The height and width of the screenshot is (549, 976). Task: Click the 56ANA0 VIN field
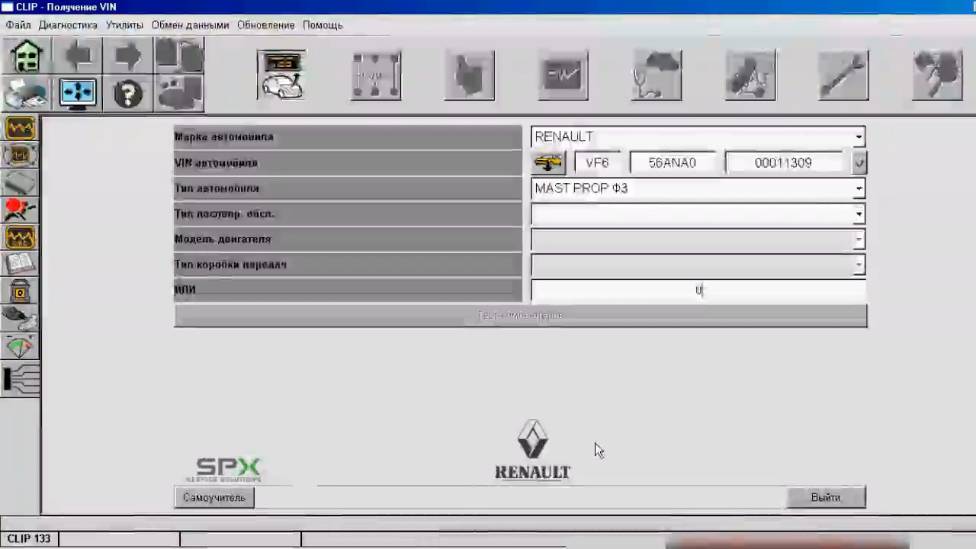coord(672,163)
